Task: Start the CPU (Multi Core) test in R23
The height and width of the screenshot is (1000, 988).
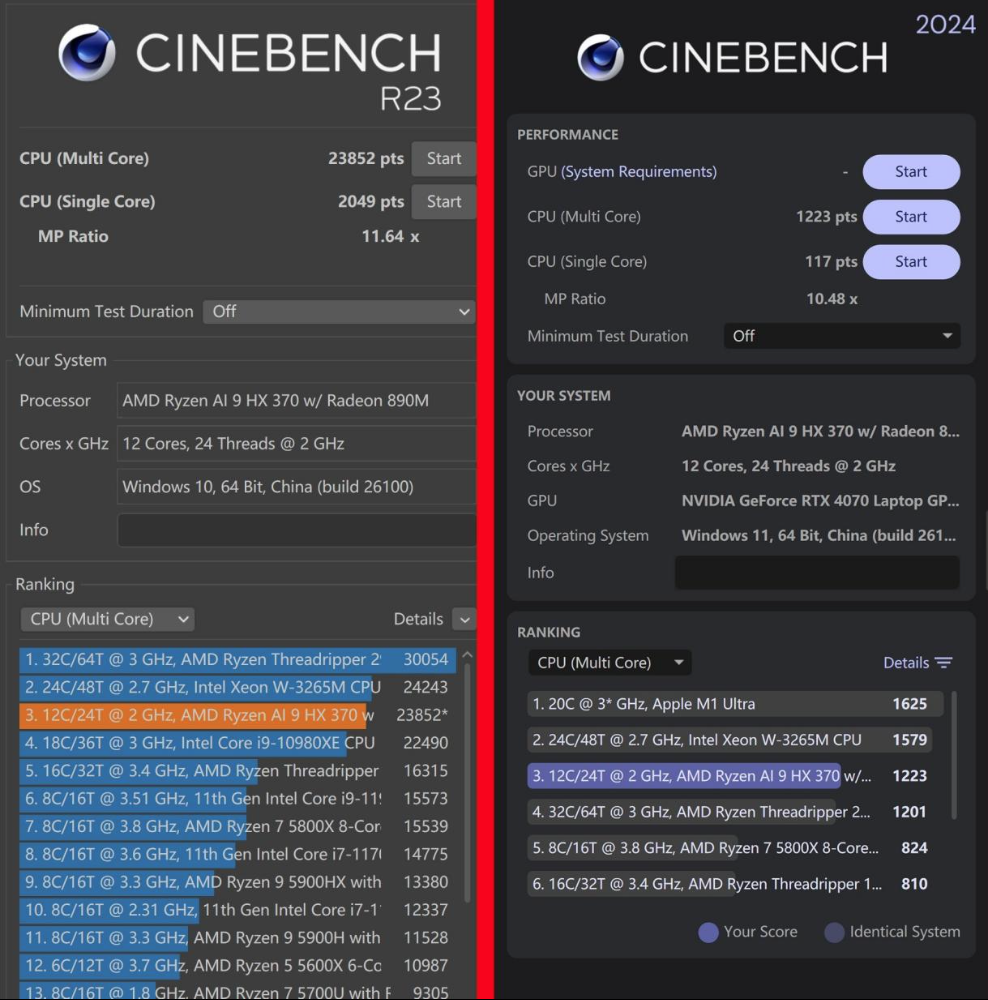Action: pyautogui.click(x=443, y=158)
